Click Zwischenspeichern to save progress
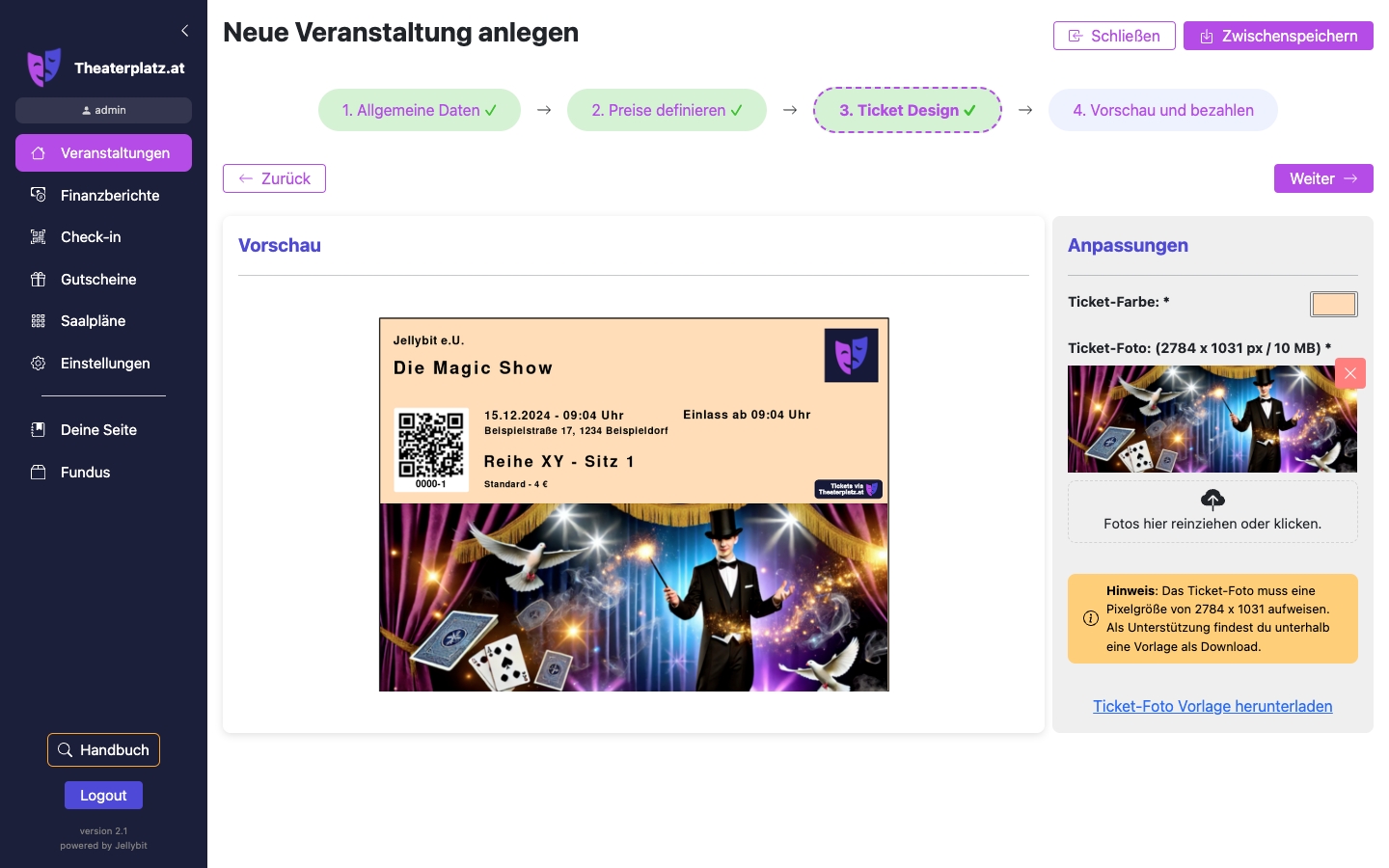The height and width of the screenshot is (868, 1389). pos(1278,36)
